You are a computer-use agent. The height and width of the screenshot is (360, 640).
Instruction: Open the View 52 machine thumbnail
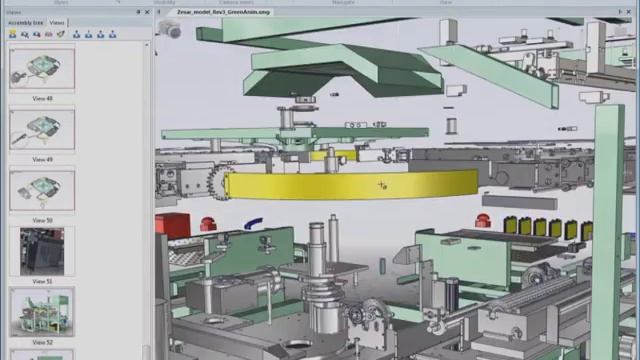pos(42,312)
